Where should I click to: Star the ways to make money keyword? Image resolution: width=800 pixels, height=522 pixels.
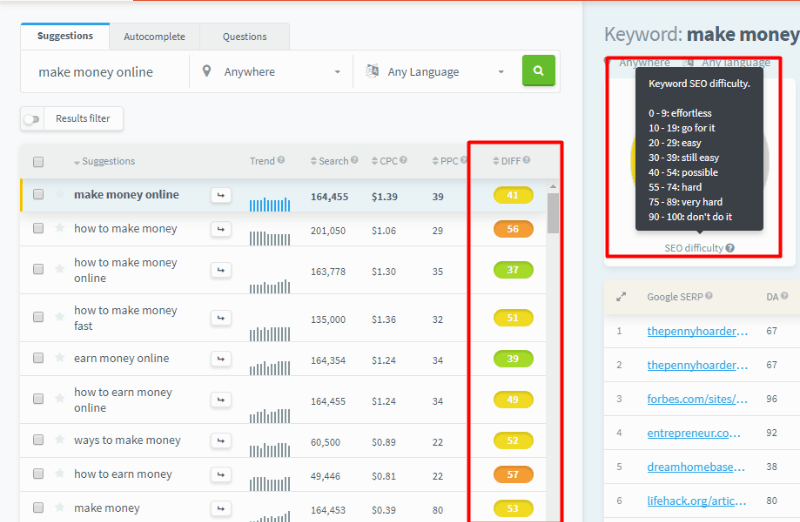[60, 439]
